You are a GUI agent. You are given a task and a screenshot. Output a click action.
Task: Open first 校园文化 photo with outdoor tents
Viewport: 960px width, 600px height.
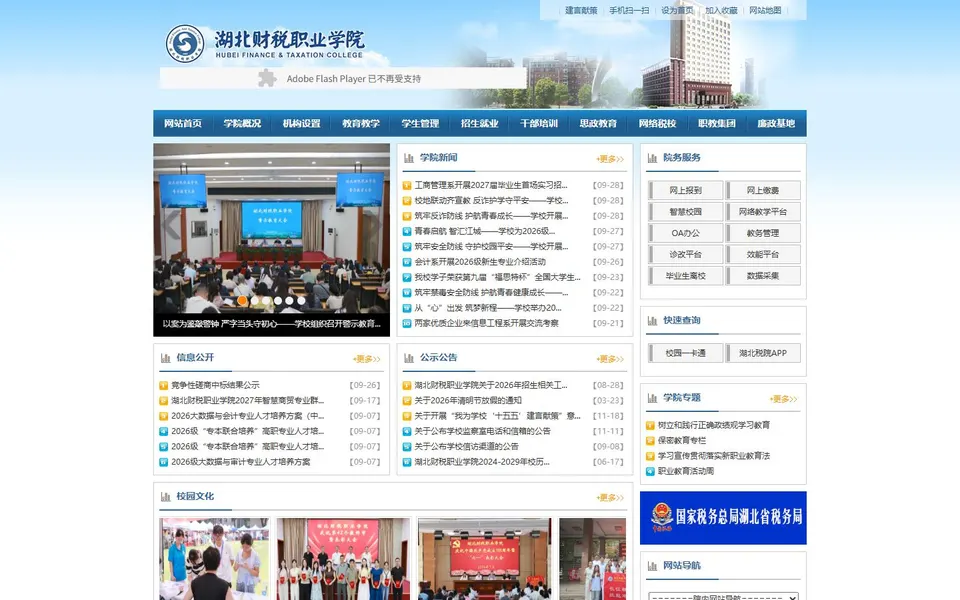pos(214,559)
